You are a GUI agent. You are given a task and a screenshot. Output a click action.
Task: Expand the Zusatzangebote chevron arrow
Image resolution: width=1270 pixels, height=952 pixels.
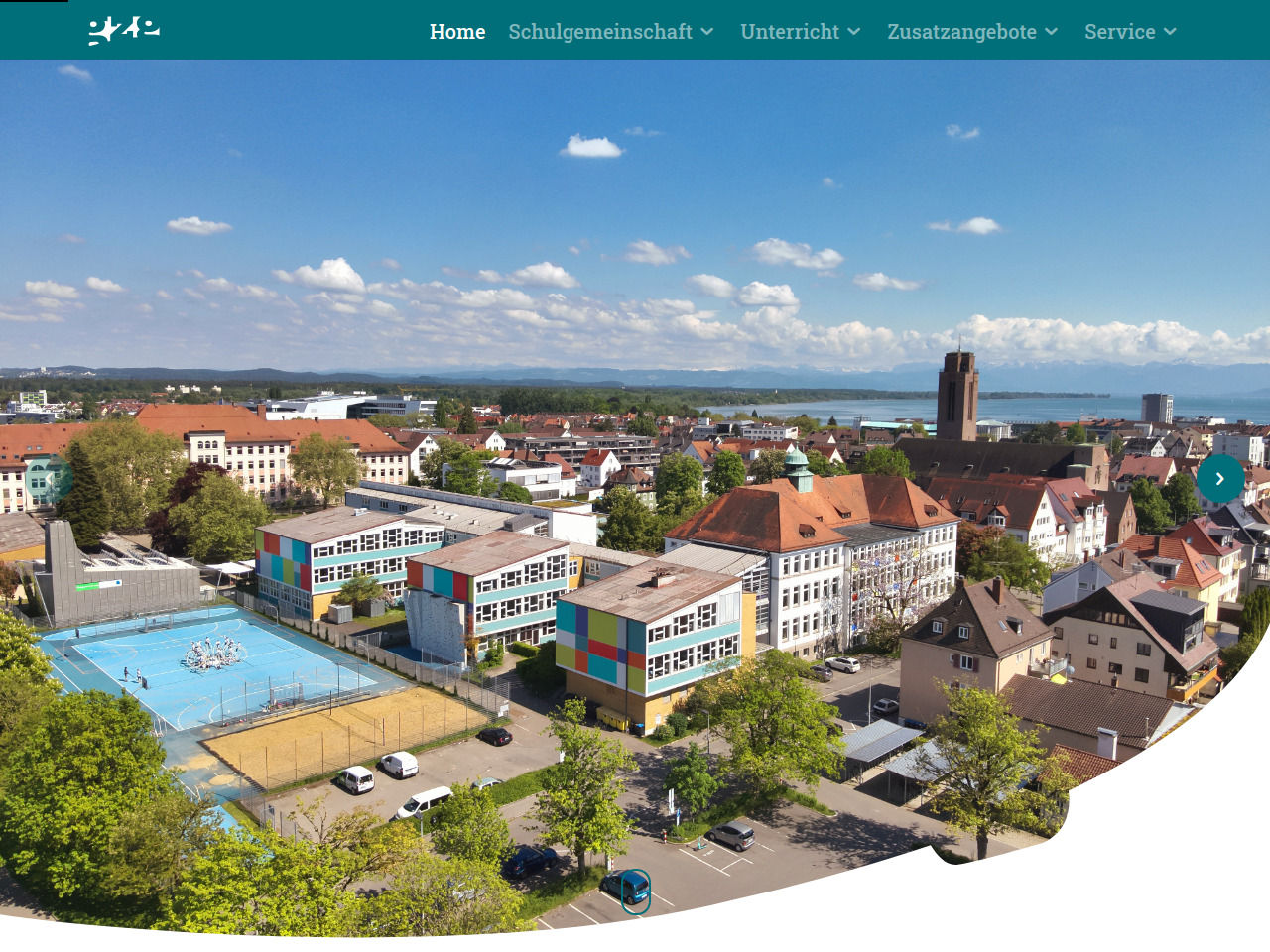pyautogui.click(x=1052, y=32)
